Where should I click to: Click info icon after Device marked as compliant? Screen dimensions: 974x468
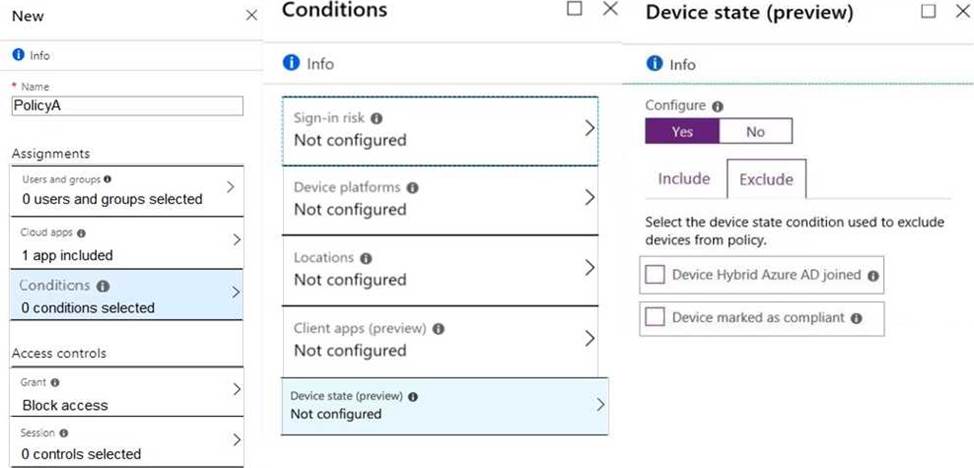856,318
